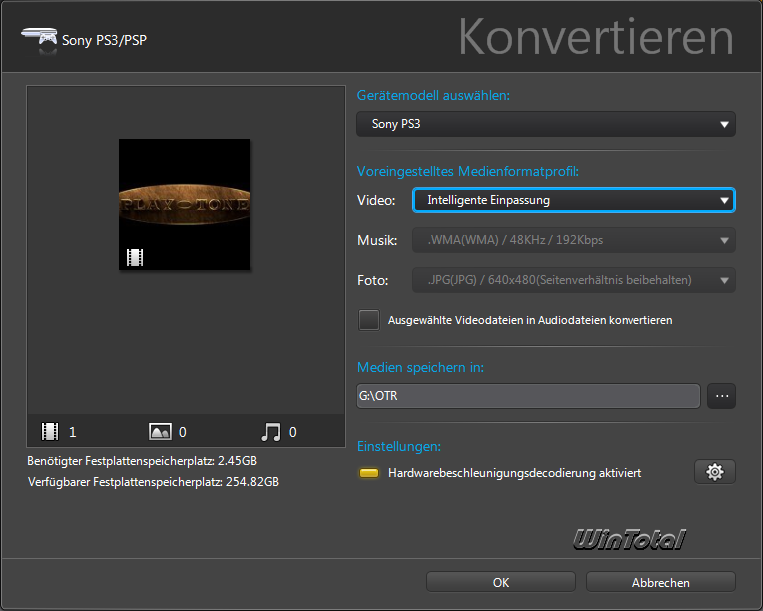Click the Sony PS3/PSP title text
Viewport: 763px width, 611px height.
pyautogui.click(x=104, y=40)
